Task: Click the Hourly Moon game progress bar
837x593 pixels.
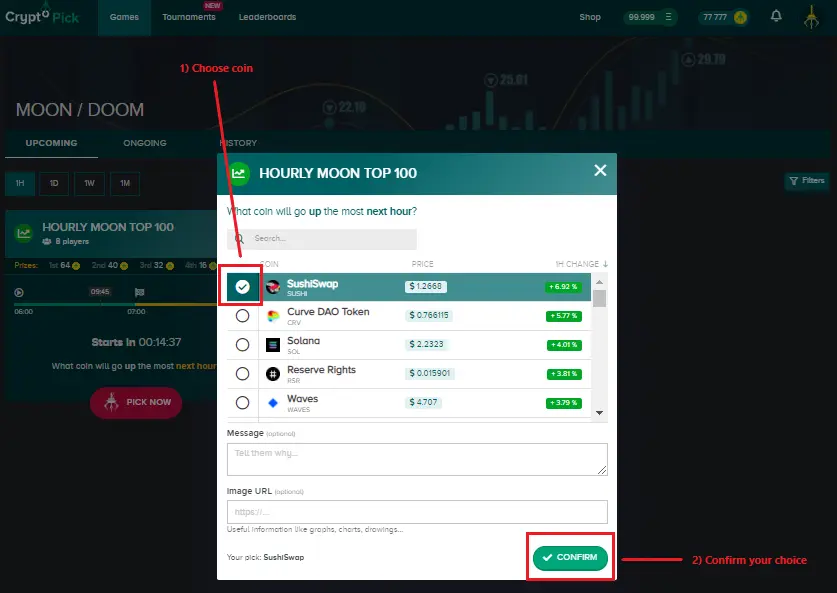Action: coord(115,304)
